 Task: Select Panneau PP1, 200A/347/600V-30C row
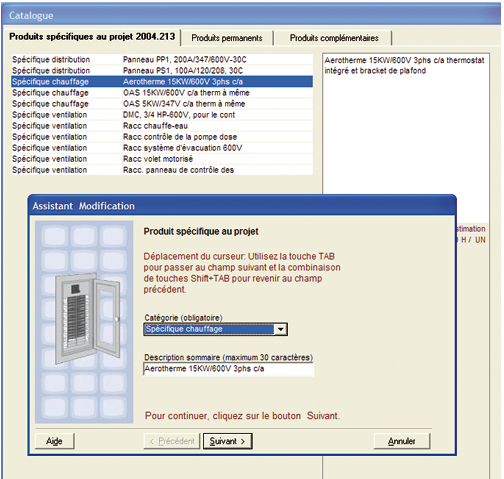coord(162,60)
